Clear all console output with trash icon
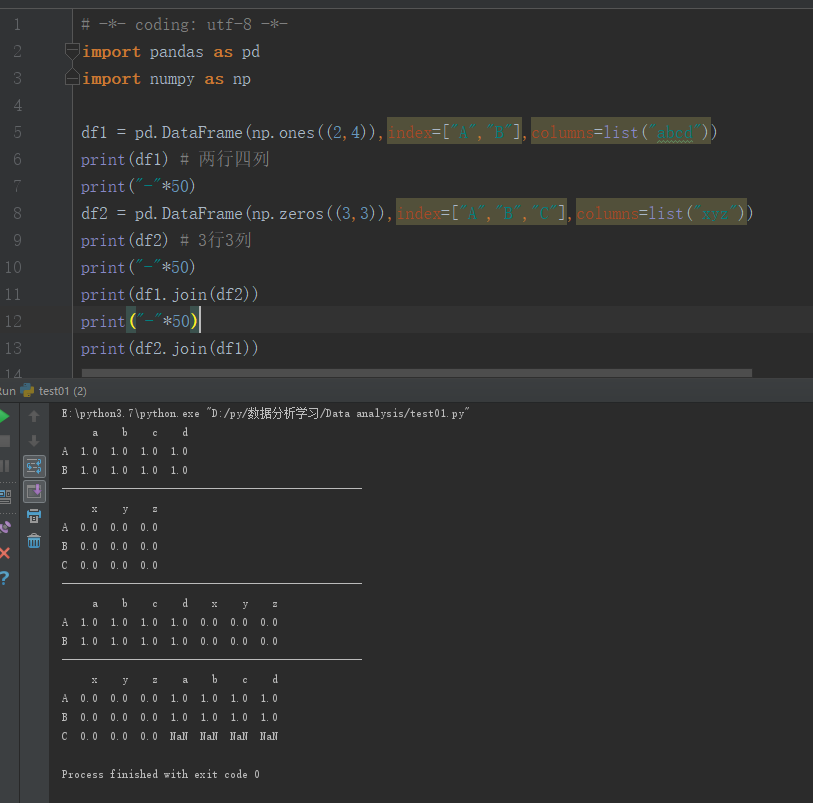Screen dimensions: 813x803 (x=34, y=541)
